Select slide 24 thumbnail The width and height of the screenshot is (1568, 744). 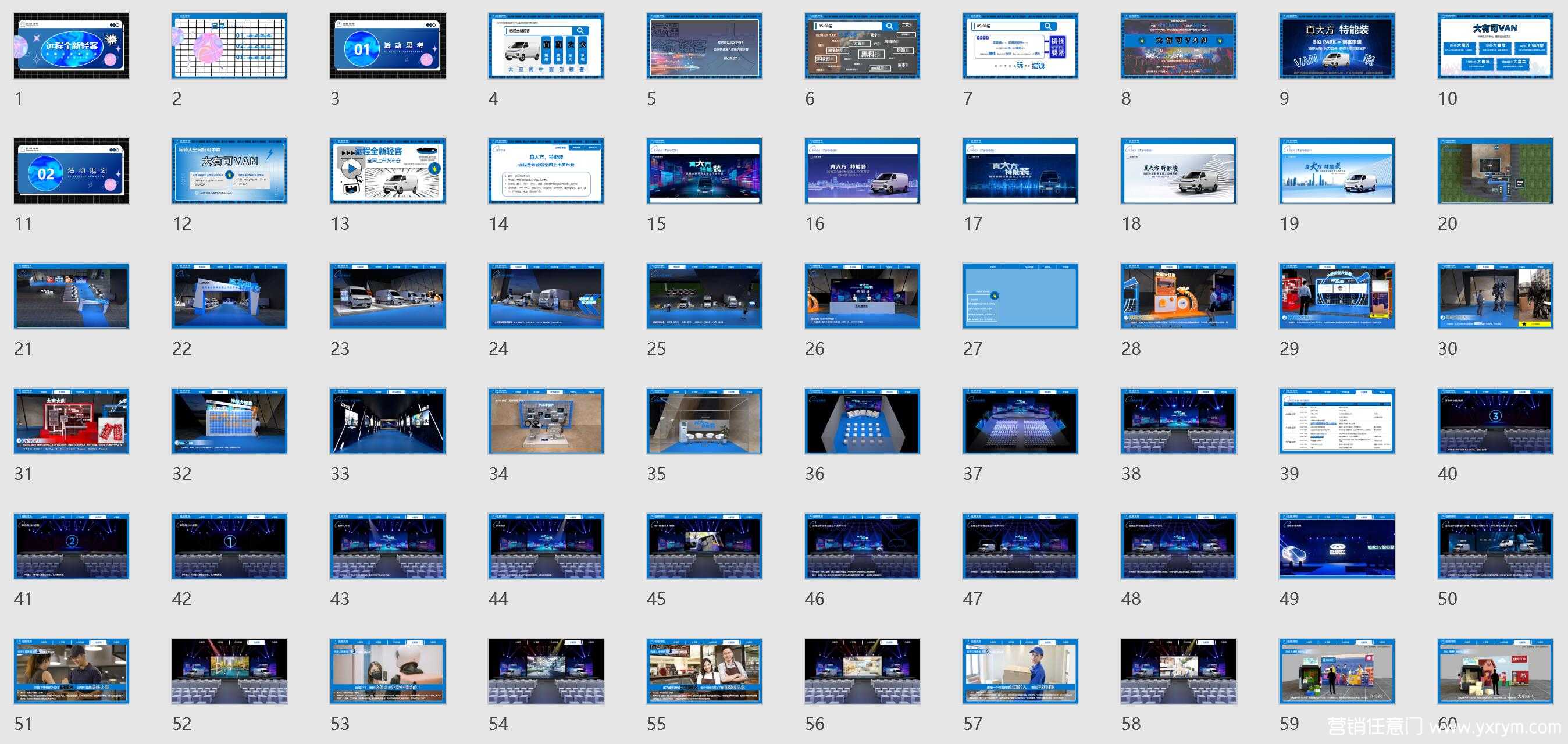coord(546,297)
